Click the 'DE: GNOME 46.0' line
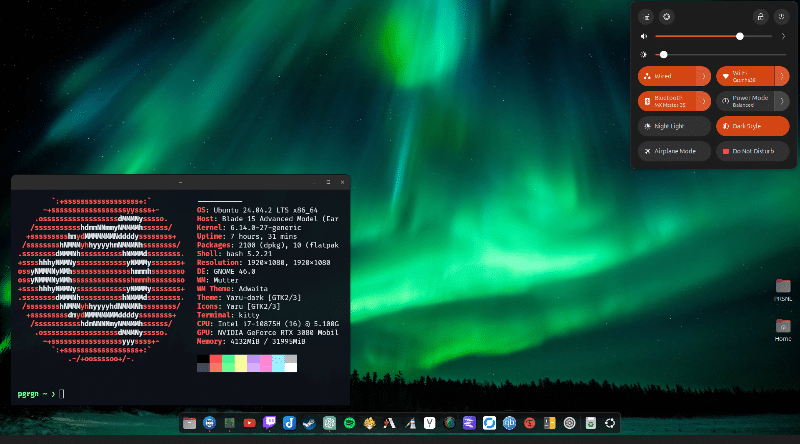Image resolution: width=800 pixels, height=444 pixels. pos(226,272)
